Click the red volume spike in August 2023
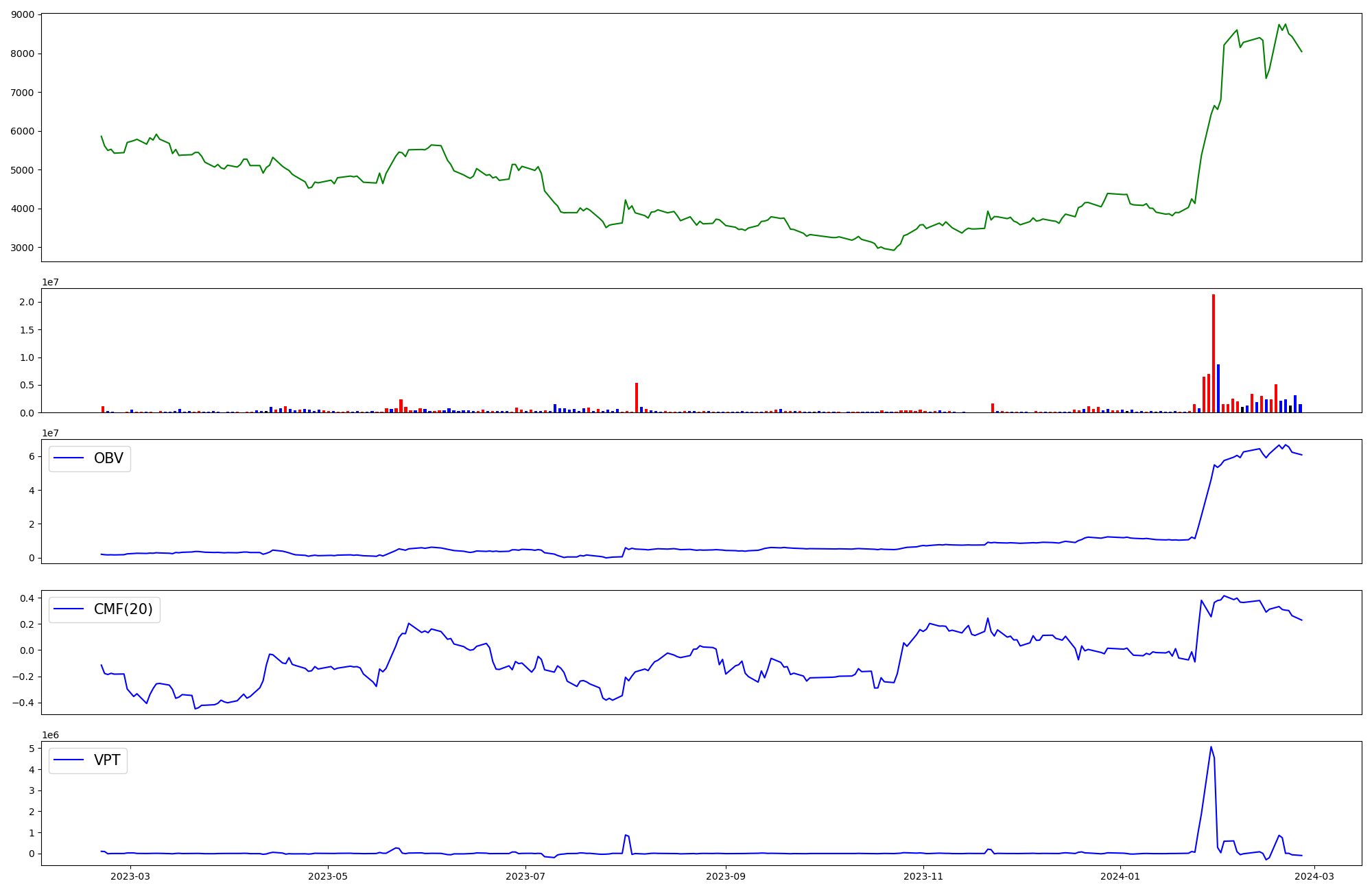 tap(637, 398)
